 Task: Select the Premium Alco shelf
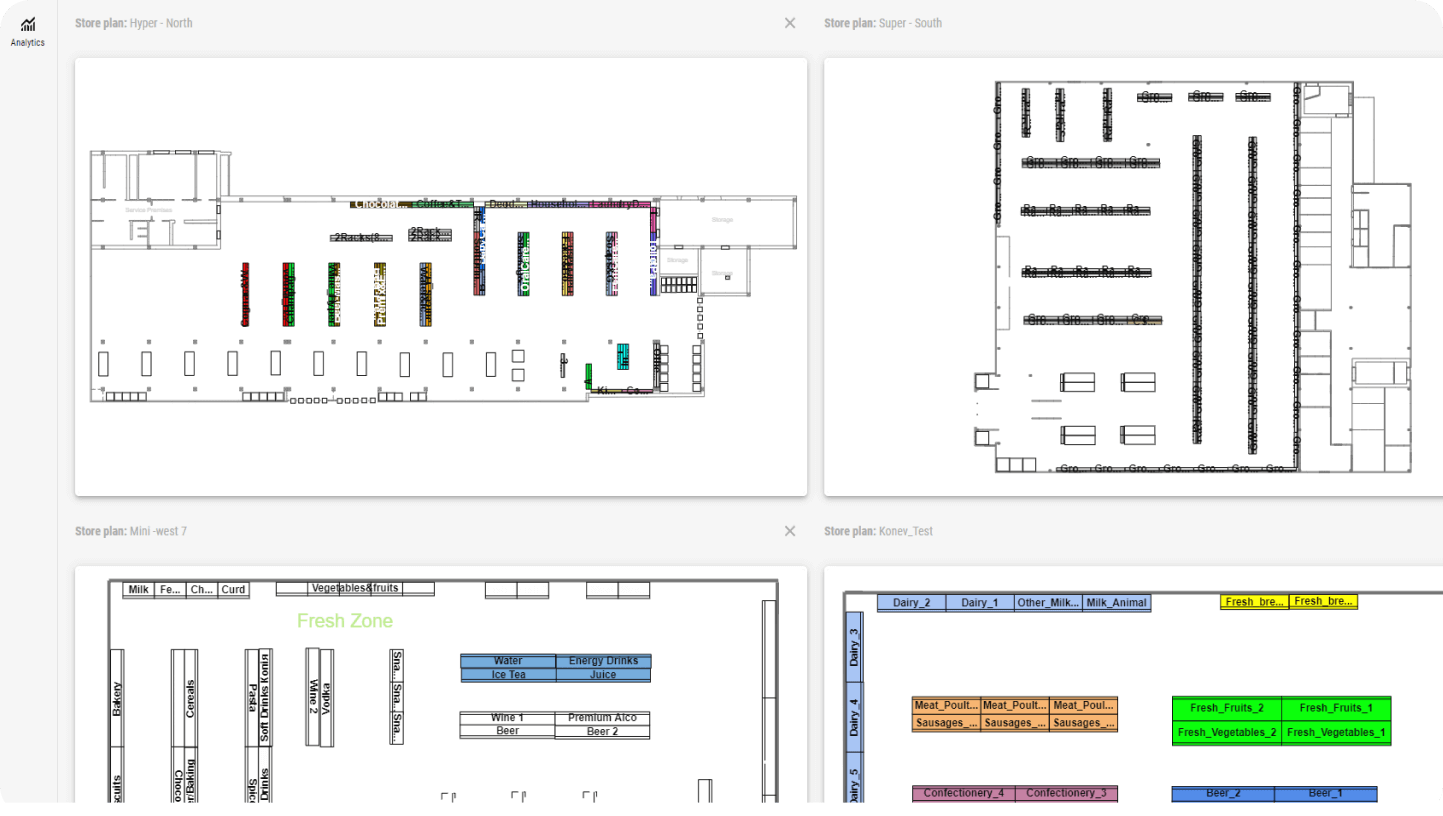pyautogui.click(x=602, y=718)
